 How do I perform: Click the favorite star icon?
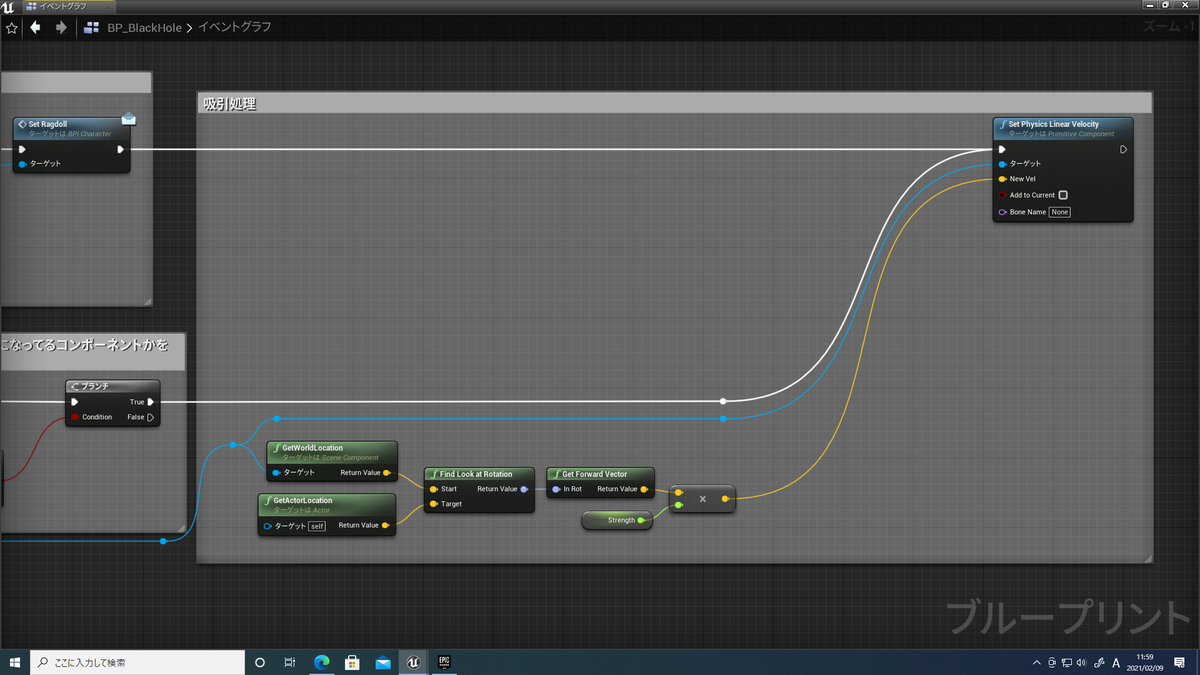12,28
